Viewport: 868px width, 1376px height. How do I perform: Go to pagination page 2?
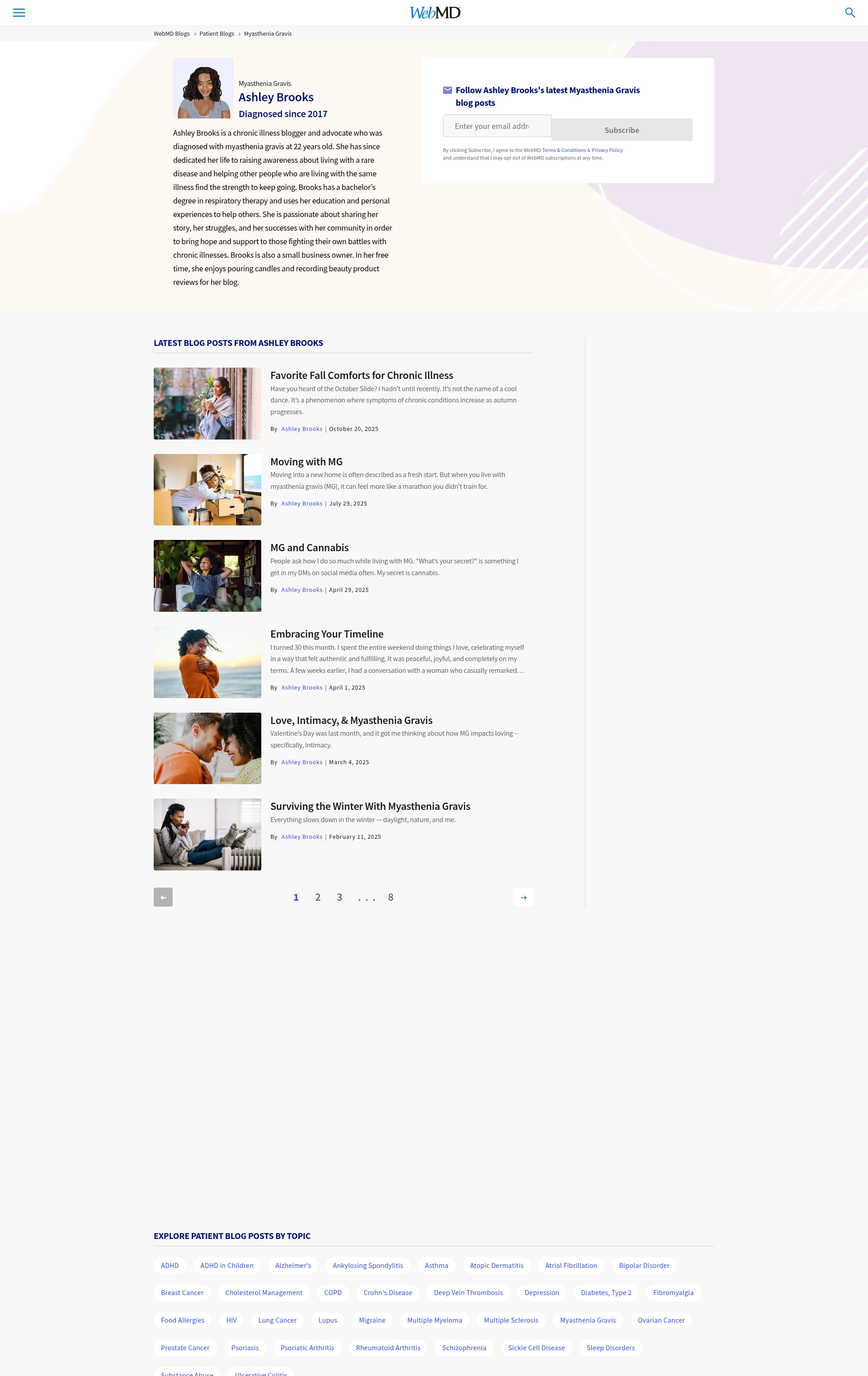[x=318, y=897]
